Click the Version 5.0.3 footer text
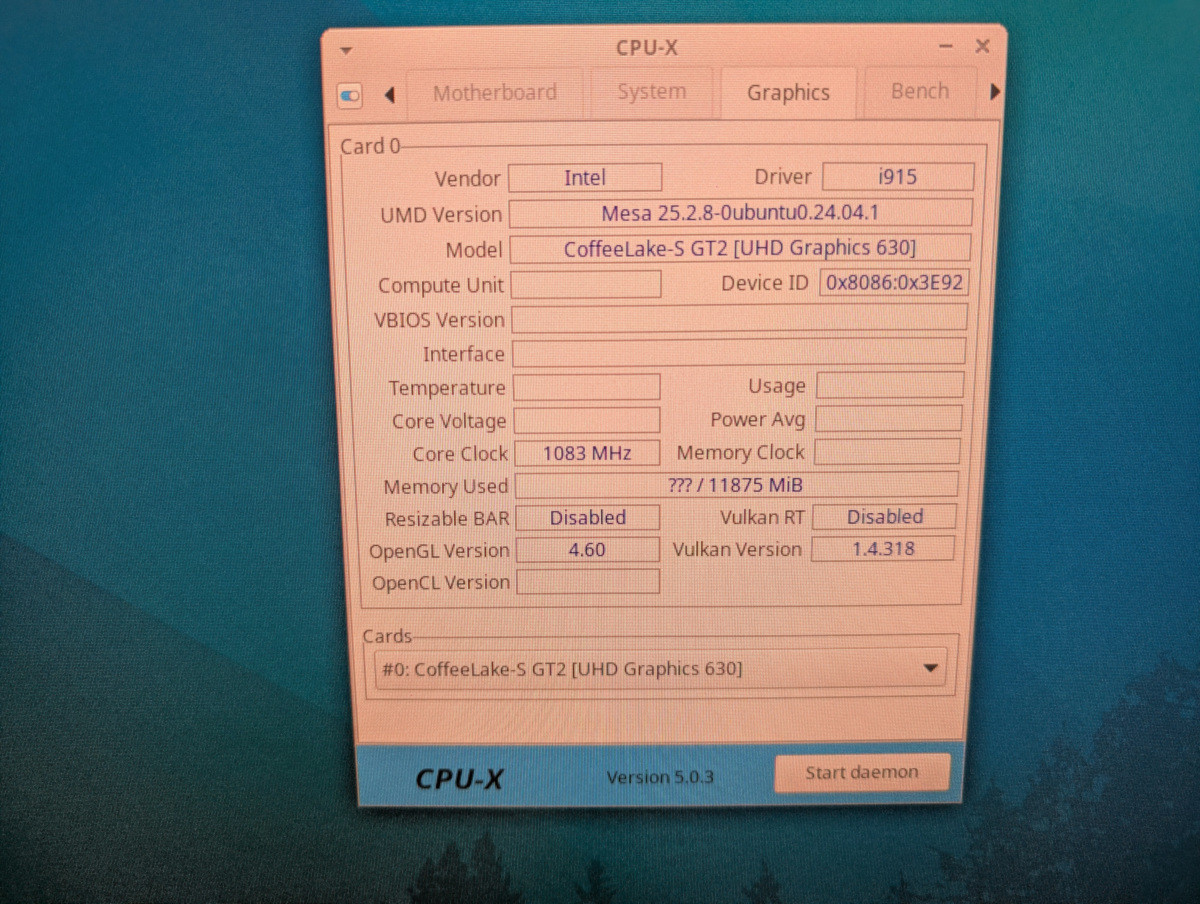This screenshot has width=1200, height=904. pyautogui.click(x=660, y=777)
